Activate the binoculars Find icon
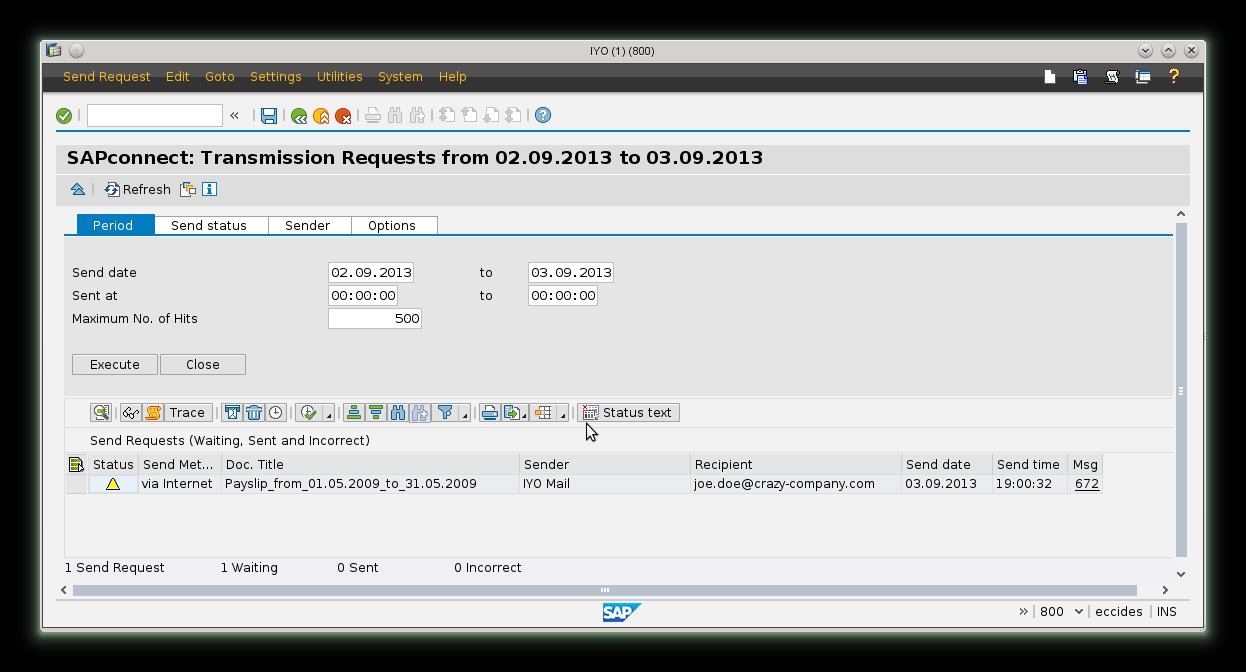The height and width of the screenshot is (672, 1246). (396, 412)
